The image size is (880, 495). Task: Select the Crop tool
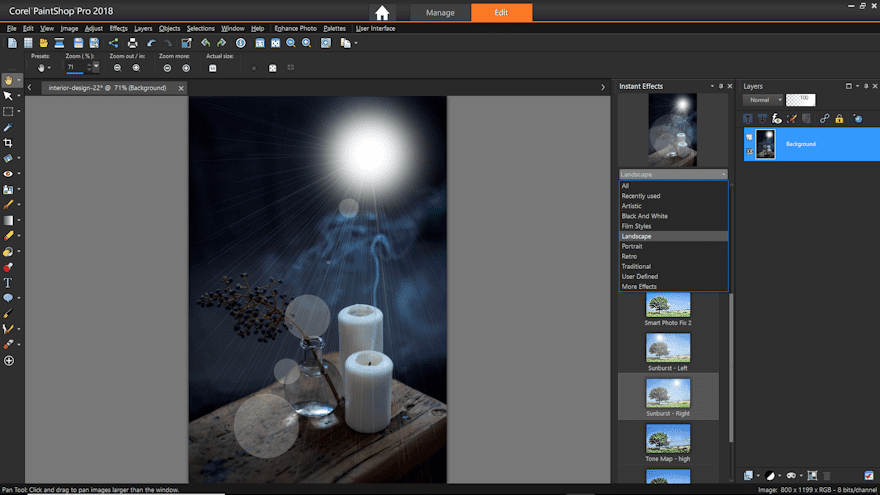pyautogui.click(x=8, y=143)
